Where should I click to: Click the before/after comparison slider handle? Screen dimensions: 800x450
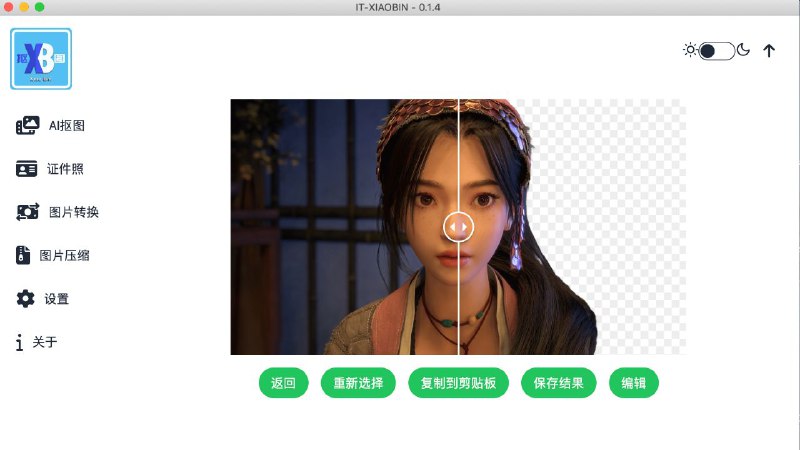point(458,227)
